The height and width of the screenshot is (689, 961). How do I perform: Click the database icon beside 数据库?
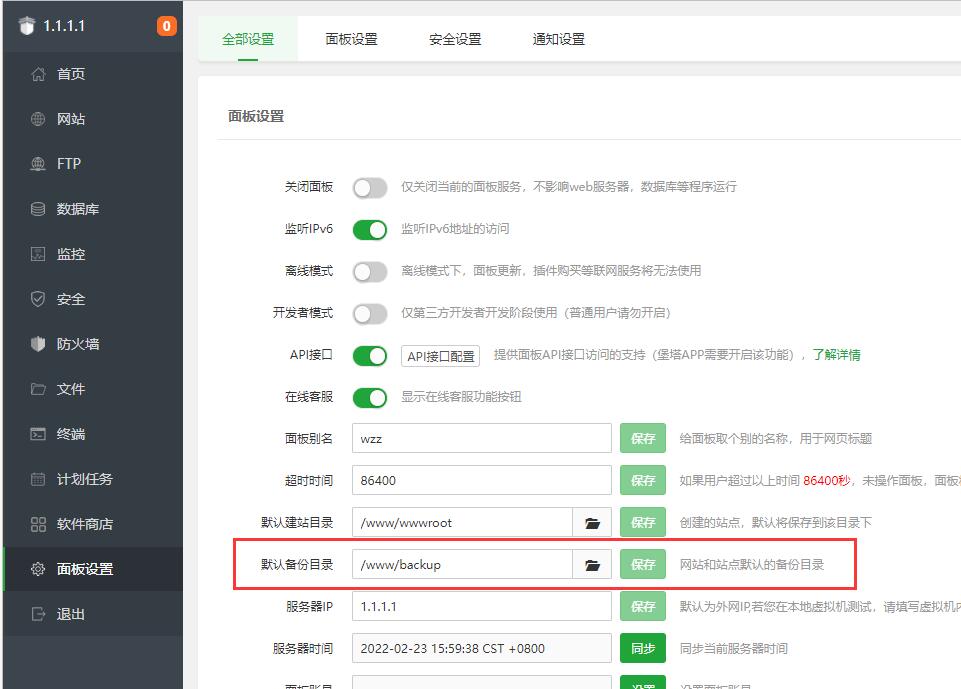[x=38, y=209]
